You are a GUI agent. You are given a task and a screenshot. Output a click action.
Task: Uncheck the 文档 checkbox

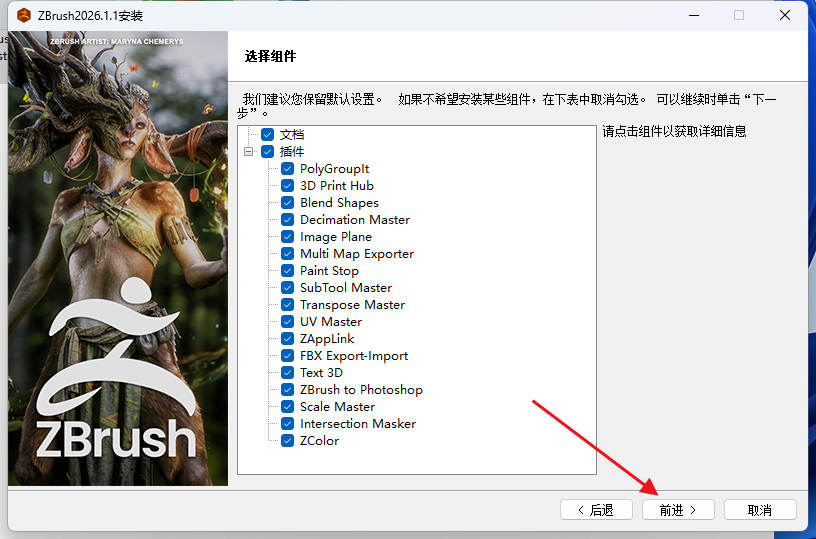point(267,135)
